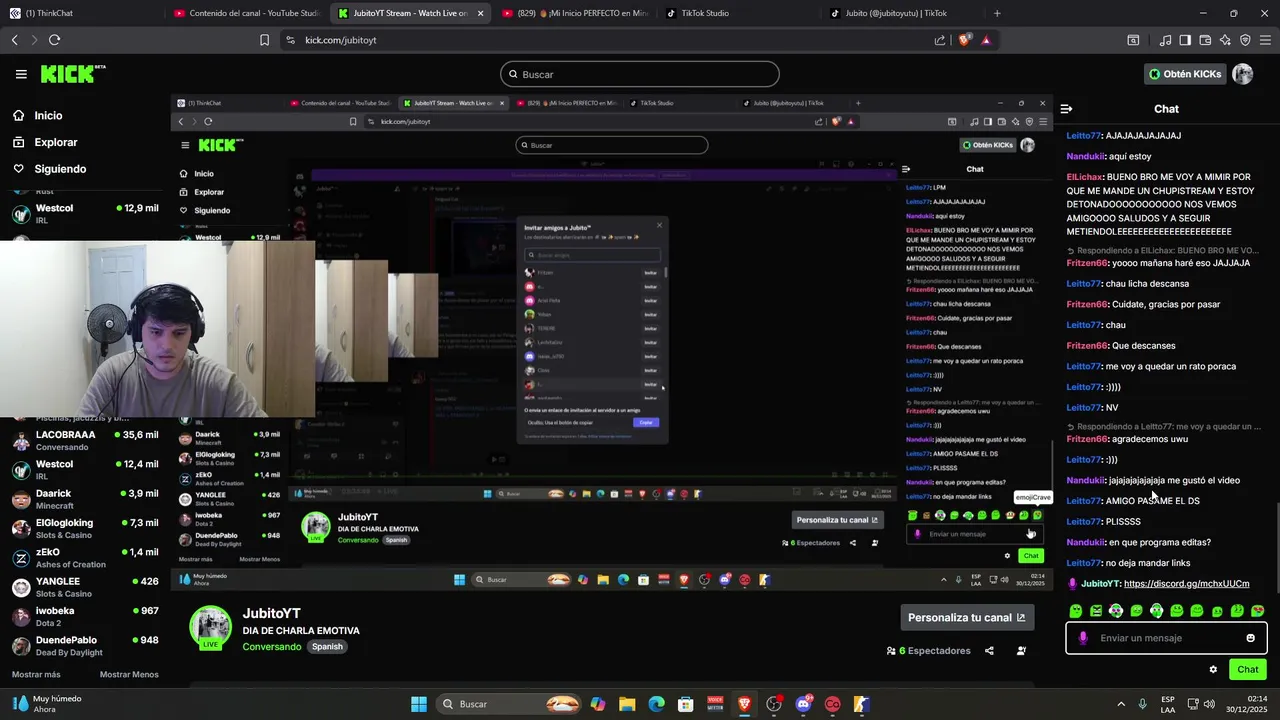Reload the page
The width and height of the screenshot is (1280, 720).
(x=54, y=40)
